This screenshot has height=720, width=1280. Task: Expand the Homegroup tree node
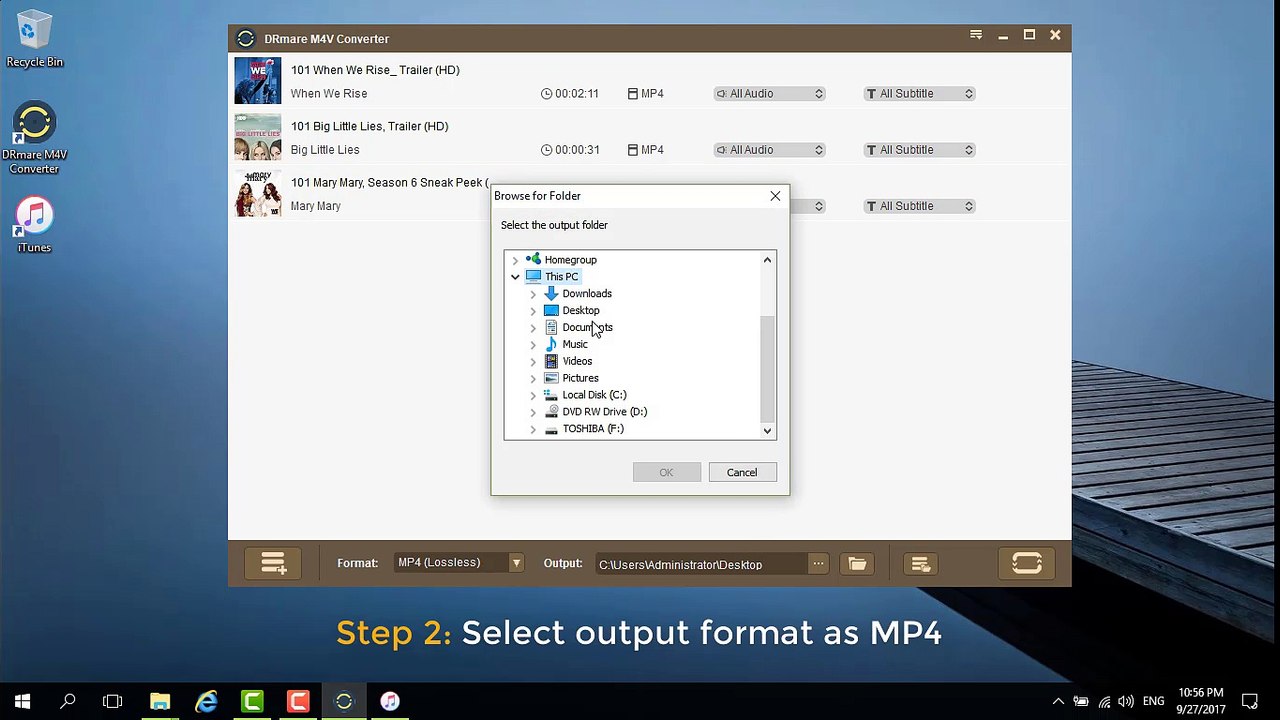pyautogui.click(x=515, y=260)
